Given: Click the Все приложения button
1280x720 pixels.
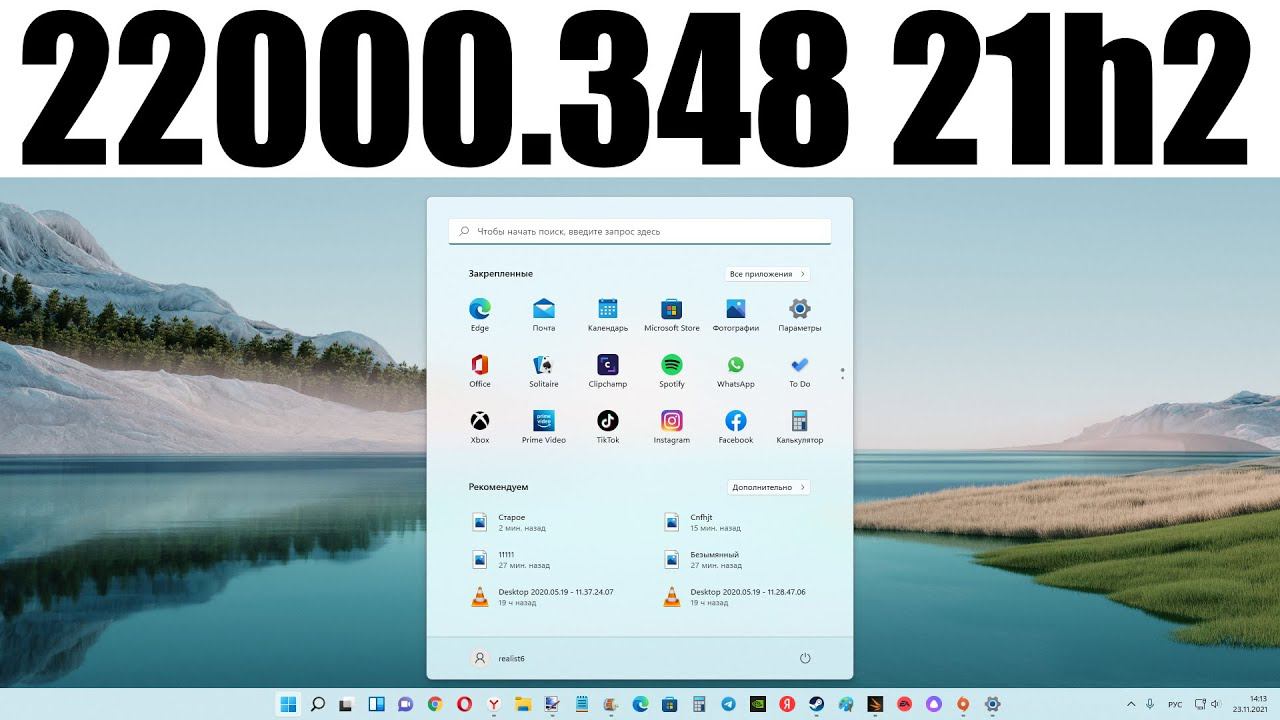Looking at the screenshot, I should 767,274.
